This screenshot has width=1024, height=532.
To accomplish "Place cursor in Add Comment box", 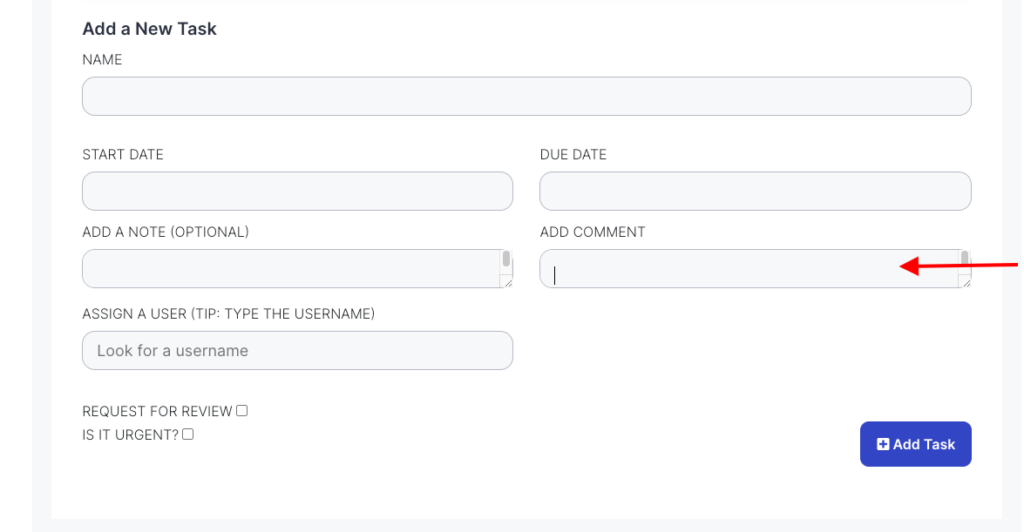I will (745, 269).
